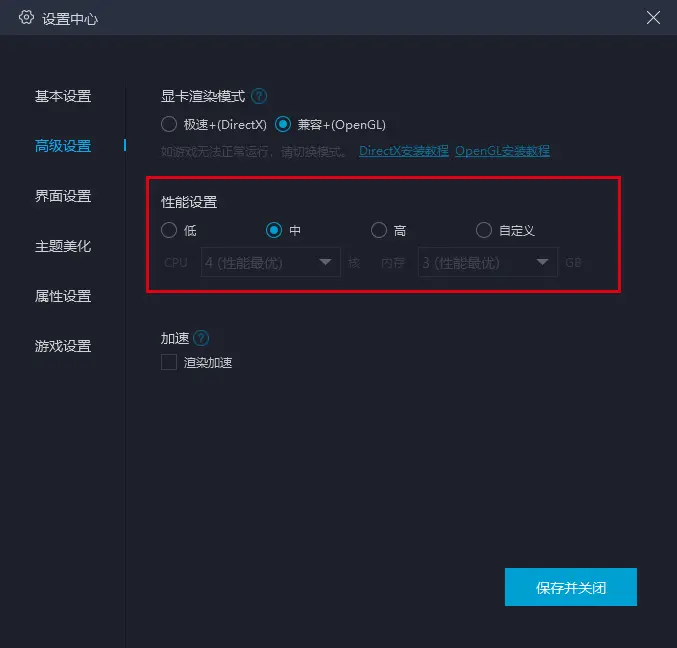Open DirectX安装教程 link
The image size is (677, 648).
pos(404,151)
